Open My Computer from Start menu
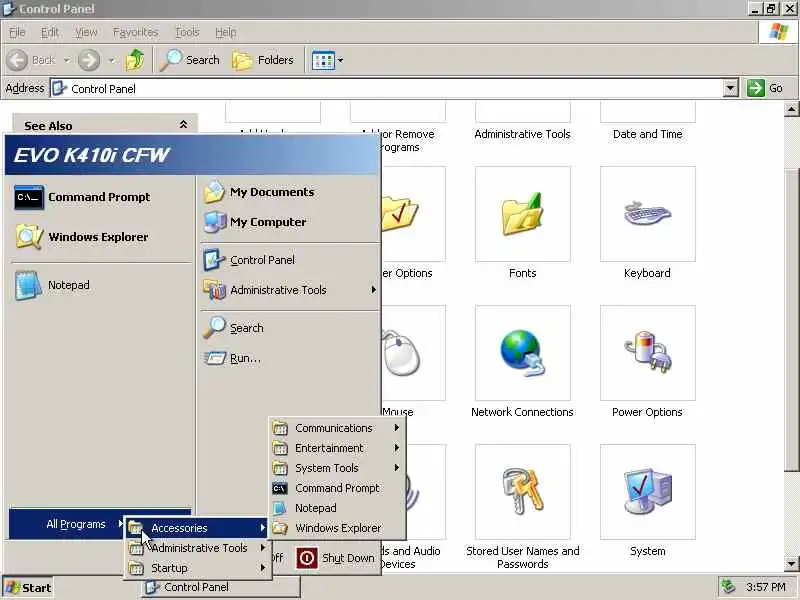The width and height of the screenshot is (800, 600). 290,222
